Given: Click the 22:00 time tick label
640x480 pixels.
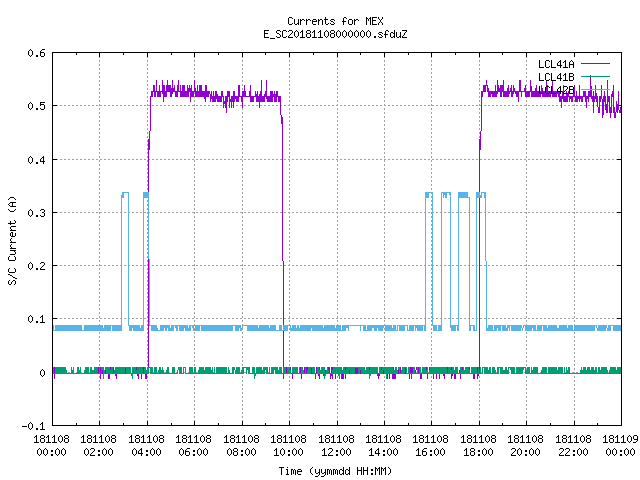Looking at the screenshot, I should tap(573, 452).
